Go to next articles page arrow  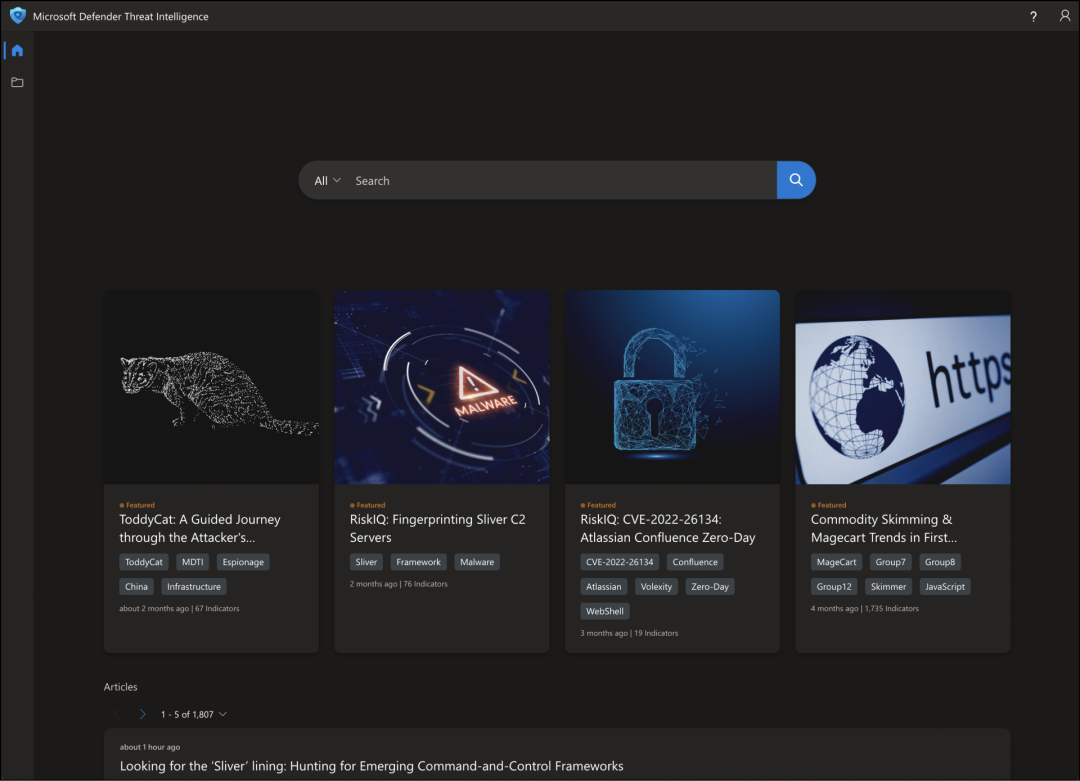point(143,714)
